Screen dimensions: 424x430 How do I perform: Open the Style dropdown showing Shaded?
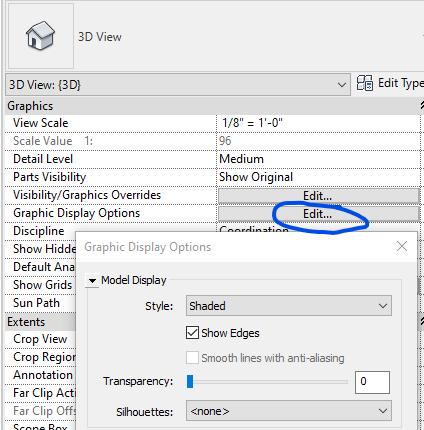tap(289, 306)
